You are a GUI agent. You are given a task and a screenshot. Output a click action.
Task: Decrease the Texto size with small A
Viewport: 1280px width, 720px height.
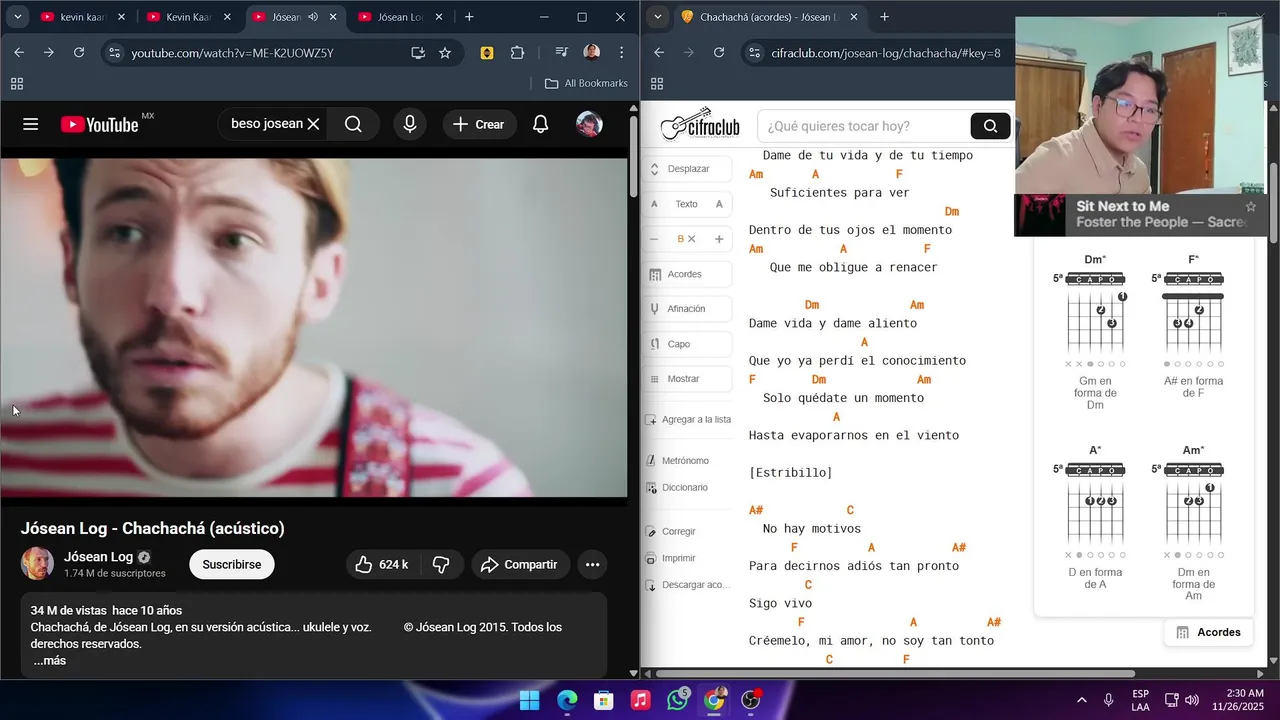point(654,204)
